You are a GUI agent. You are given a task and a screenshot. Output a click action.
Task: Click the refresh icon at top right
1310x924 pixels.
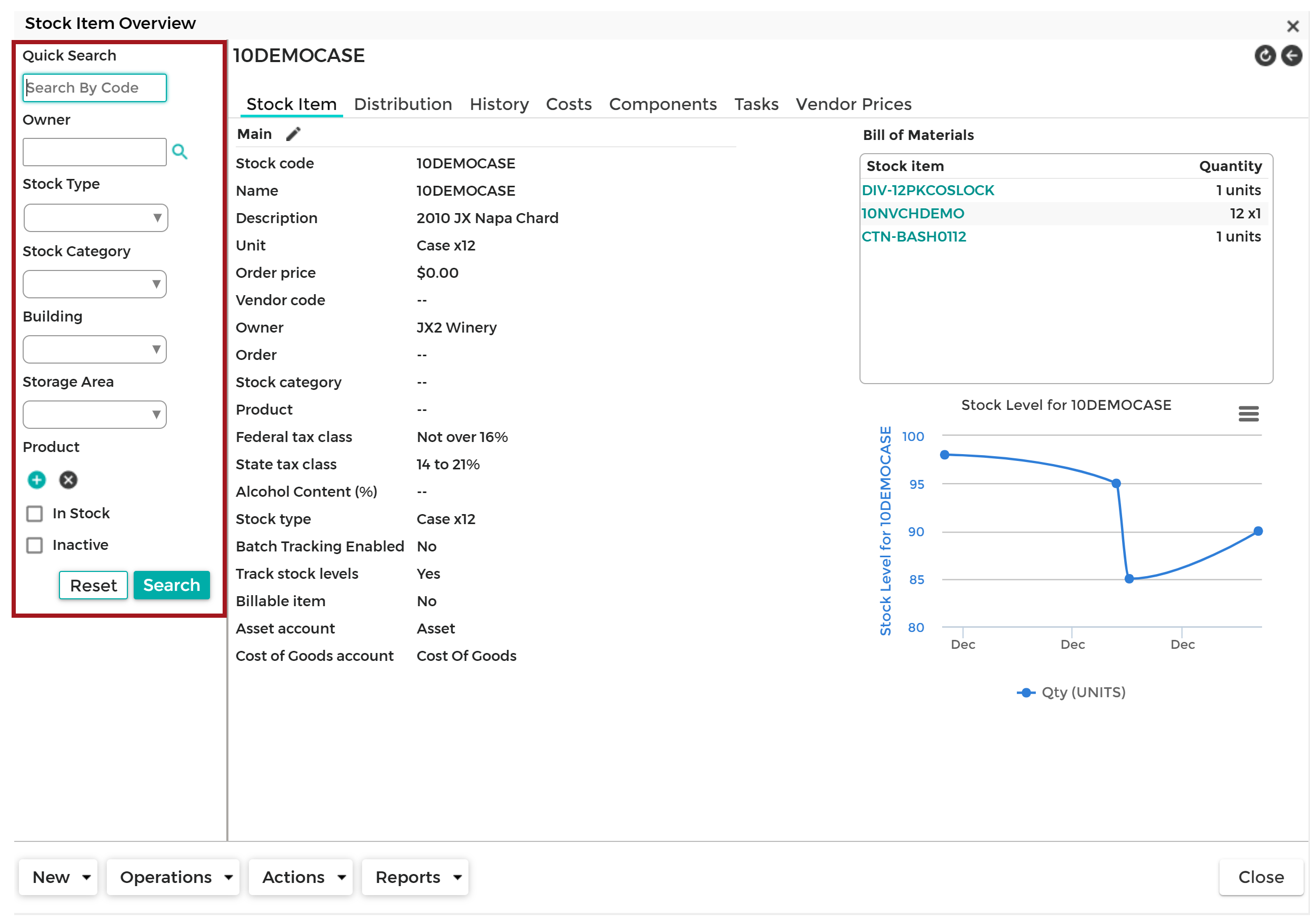click(x=1264, y=55)
